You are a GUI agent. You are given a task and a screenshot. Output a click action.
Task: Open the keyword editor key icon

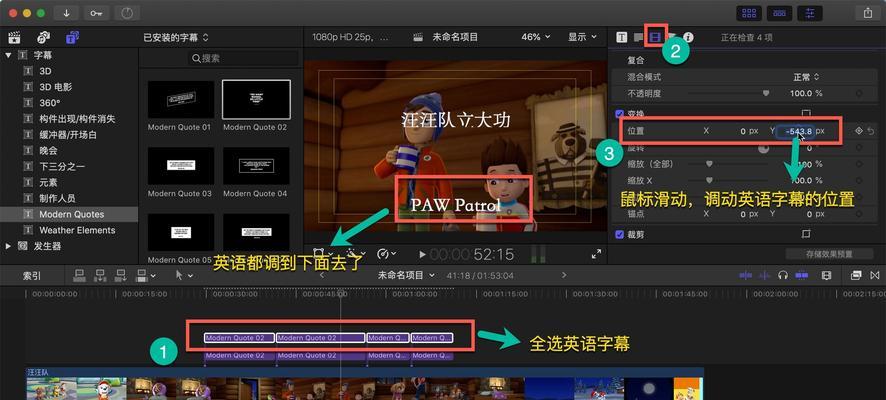coord(97,12)
